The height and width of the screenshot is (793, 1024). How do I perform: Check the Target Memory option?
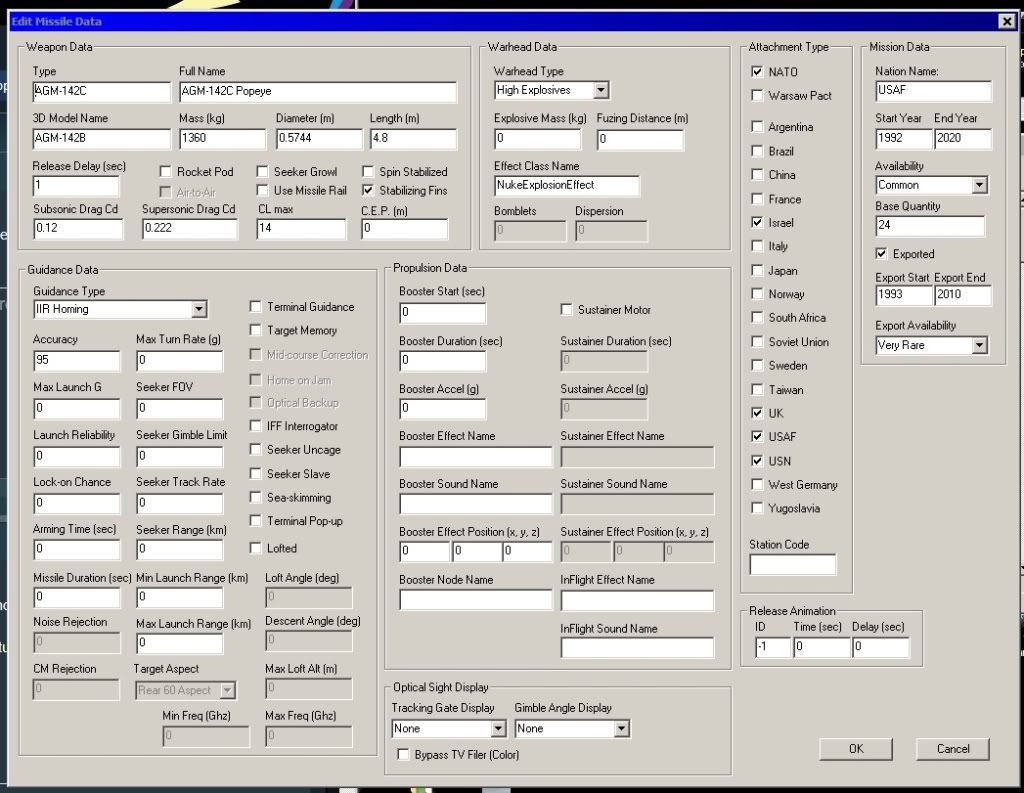(255, 330)
